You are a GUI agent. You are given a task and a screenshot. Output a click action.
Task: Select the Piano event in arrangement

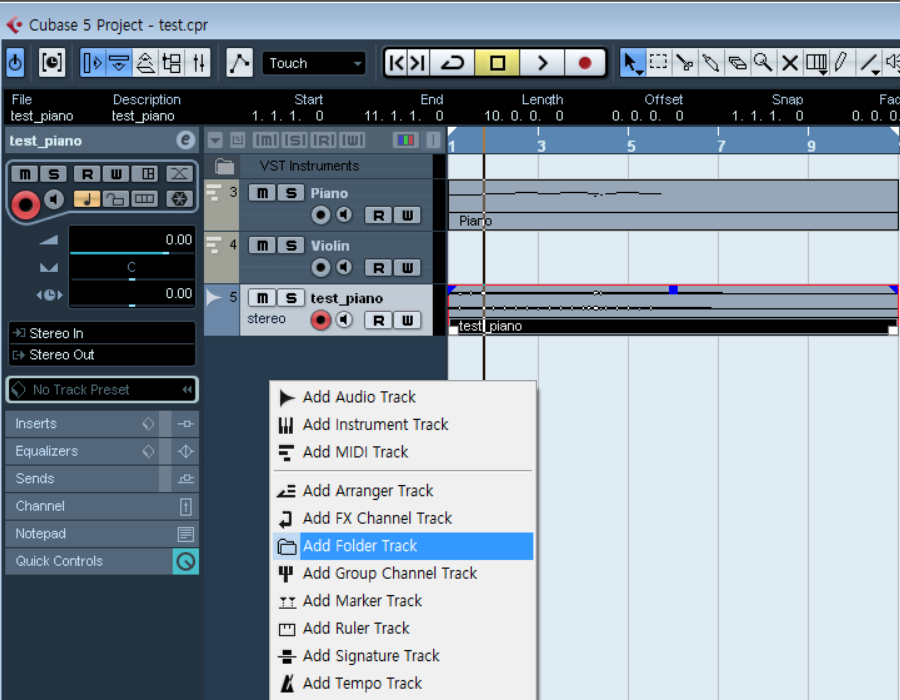pos(673,205)
